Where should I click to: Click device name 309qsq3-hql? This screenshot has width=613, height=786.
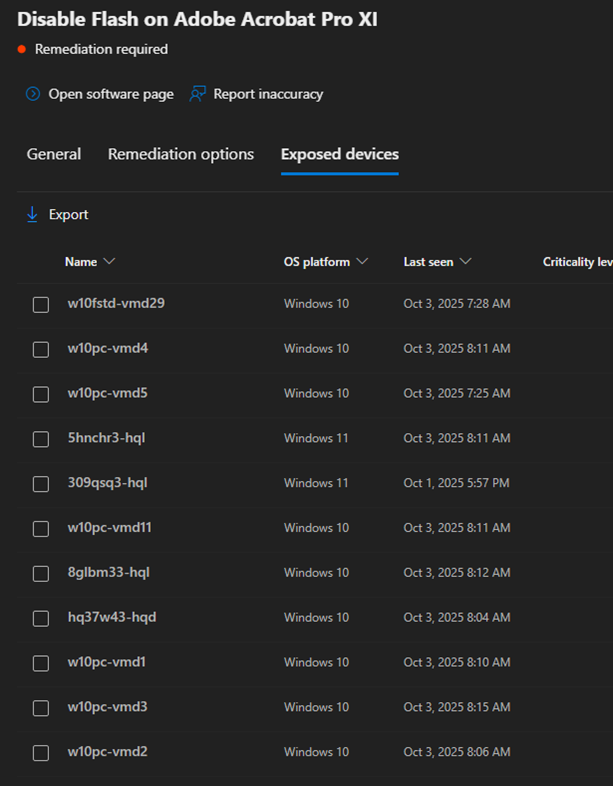coord(107,482)
